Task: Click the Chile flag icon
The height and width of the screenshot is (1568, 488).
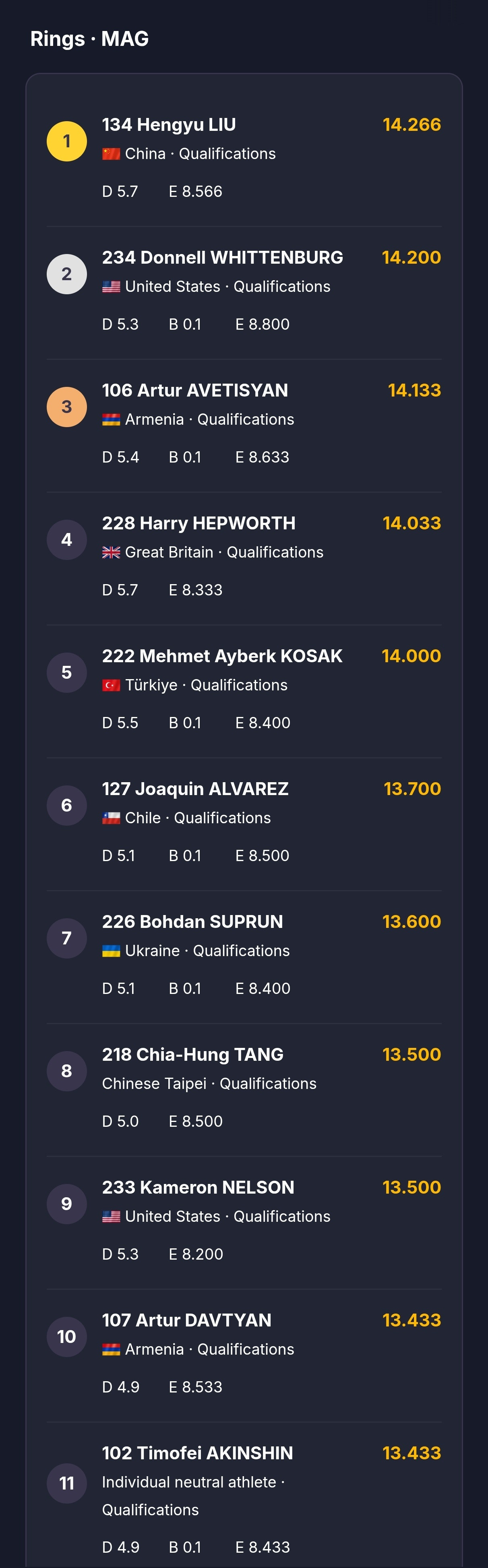Action: tap(111, 818)
